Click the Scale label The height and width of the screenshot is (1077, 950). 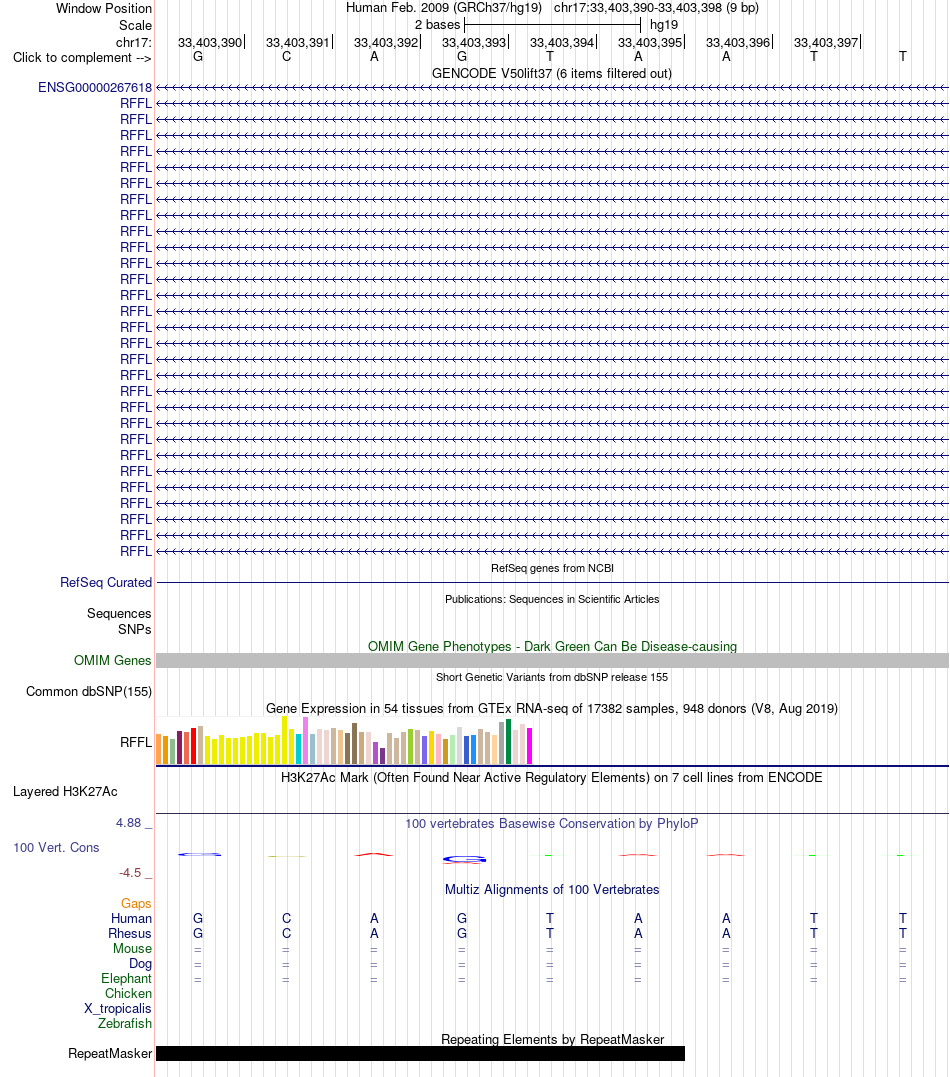[135, 25]
